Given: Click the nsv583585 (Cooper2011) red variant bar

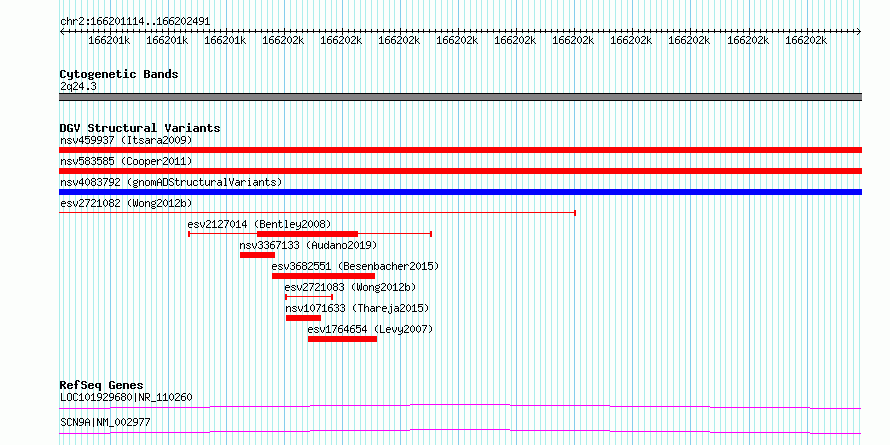Looking at the screenshot, I should [x=460, y=171].
